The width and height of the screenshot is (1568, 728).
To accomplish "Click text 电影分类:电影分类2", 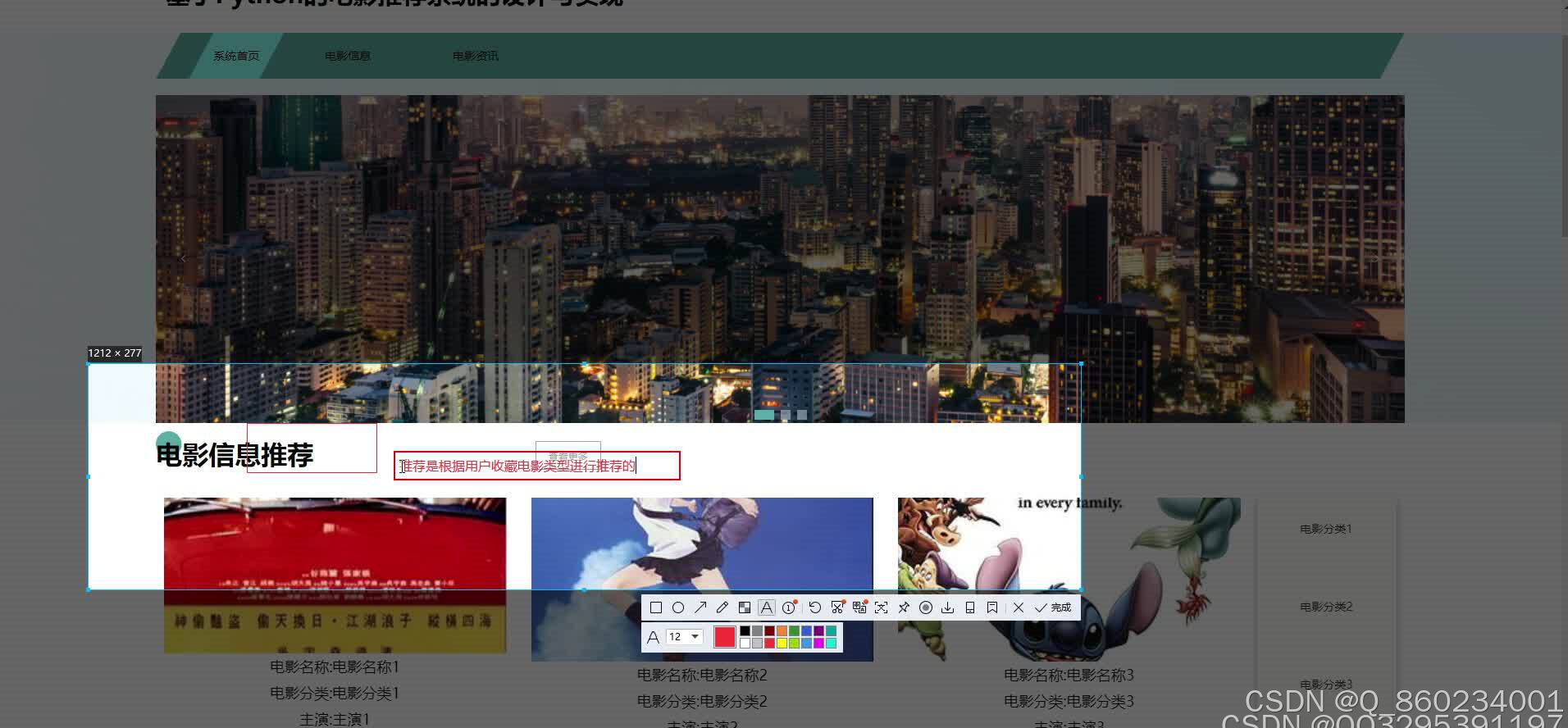I will pos(702,702).
